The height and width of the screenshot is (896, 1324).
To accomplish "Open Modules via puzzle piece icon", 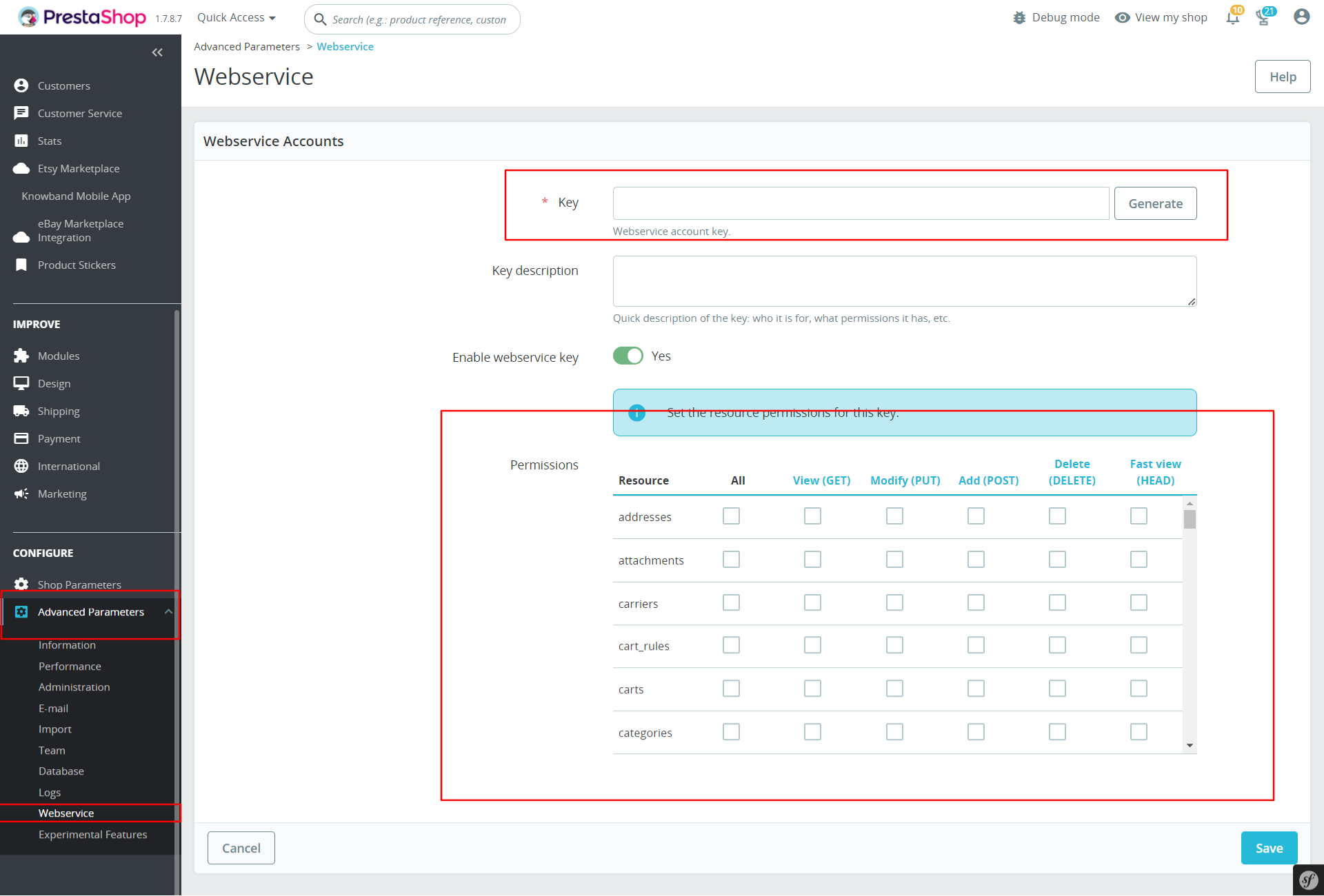I will click(21, 356).
